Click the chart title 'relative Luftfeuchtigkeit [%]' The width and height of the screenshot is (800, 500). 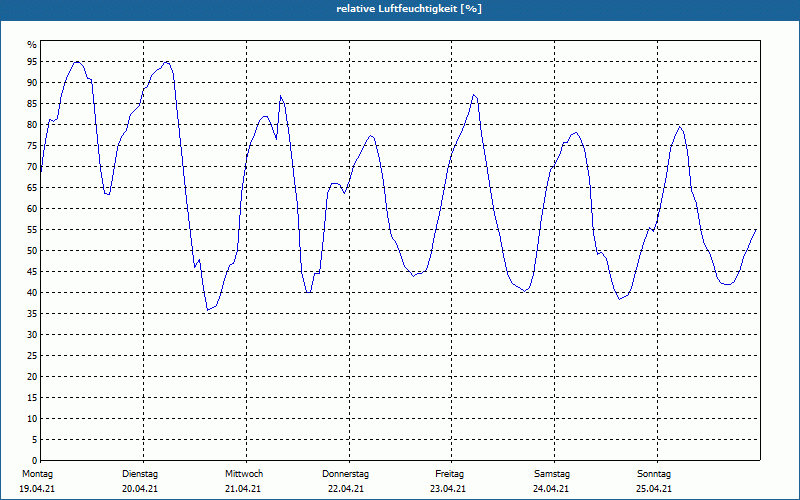point(409,9)
